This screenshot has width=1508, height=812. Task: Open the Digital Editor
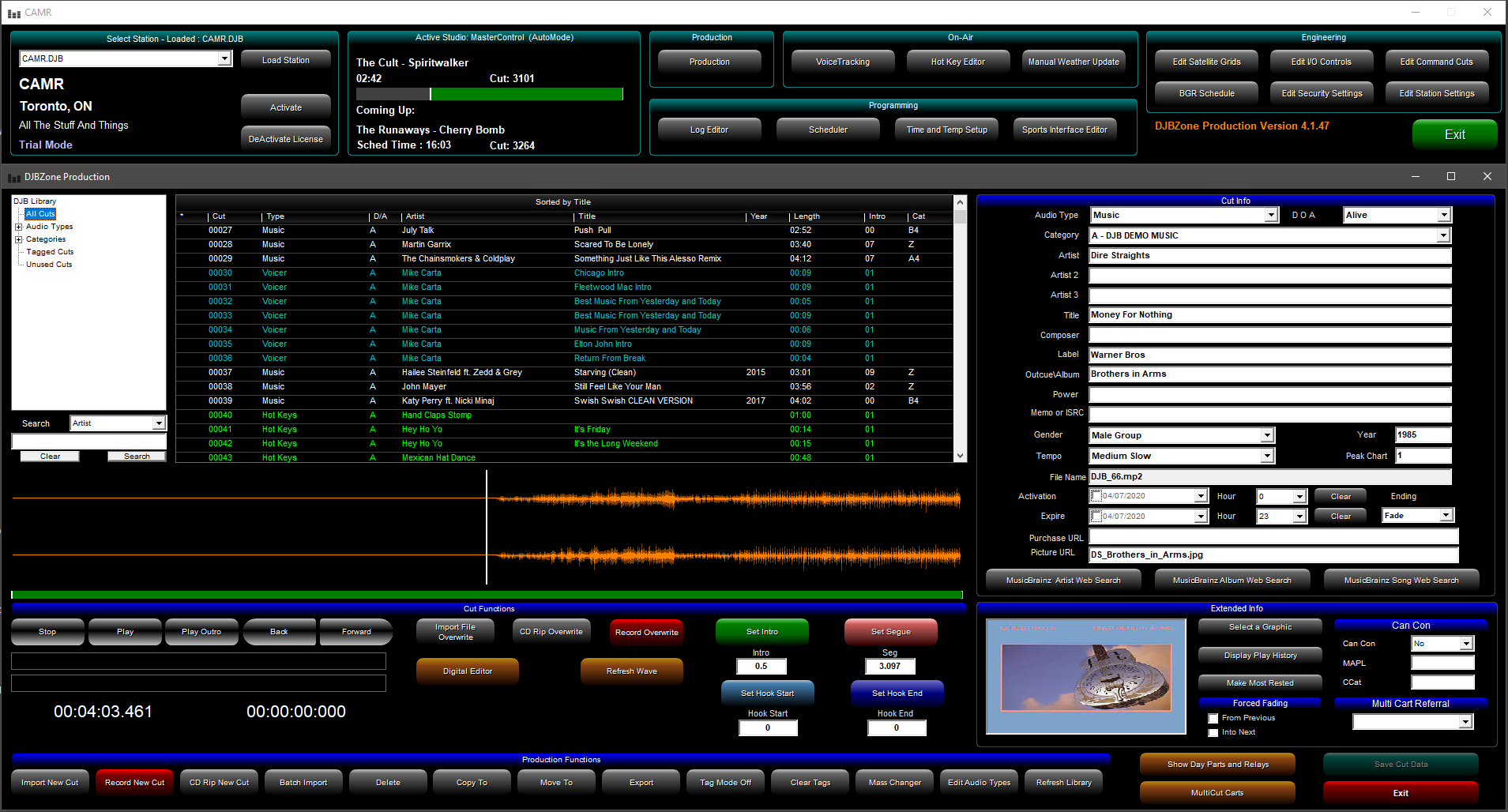coord(467,671)
